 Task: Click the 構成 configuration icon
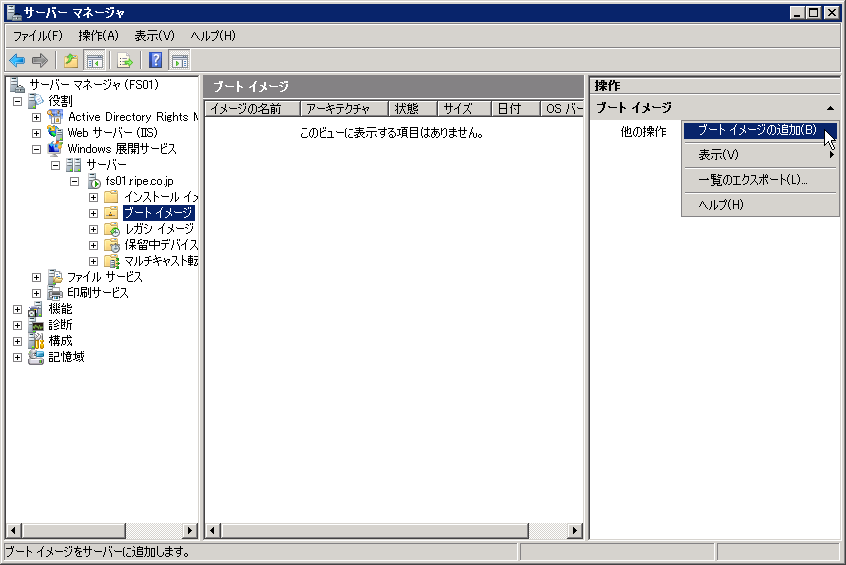[x=36, y=341]
